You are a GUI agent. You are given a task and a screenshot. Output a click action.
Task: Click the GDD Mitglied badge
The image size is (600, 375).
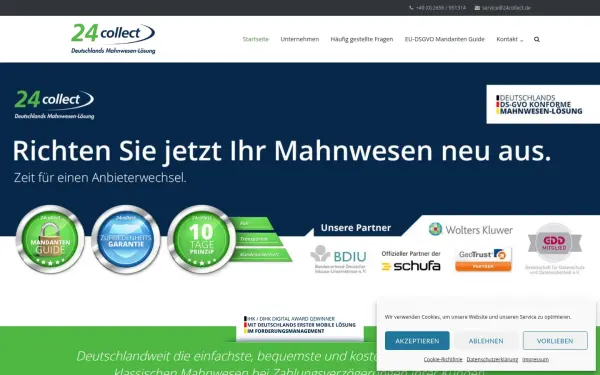coord(555,249)
